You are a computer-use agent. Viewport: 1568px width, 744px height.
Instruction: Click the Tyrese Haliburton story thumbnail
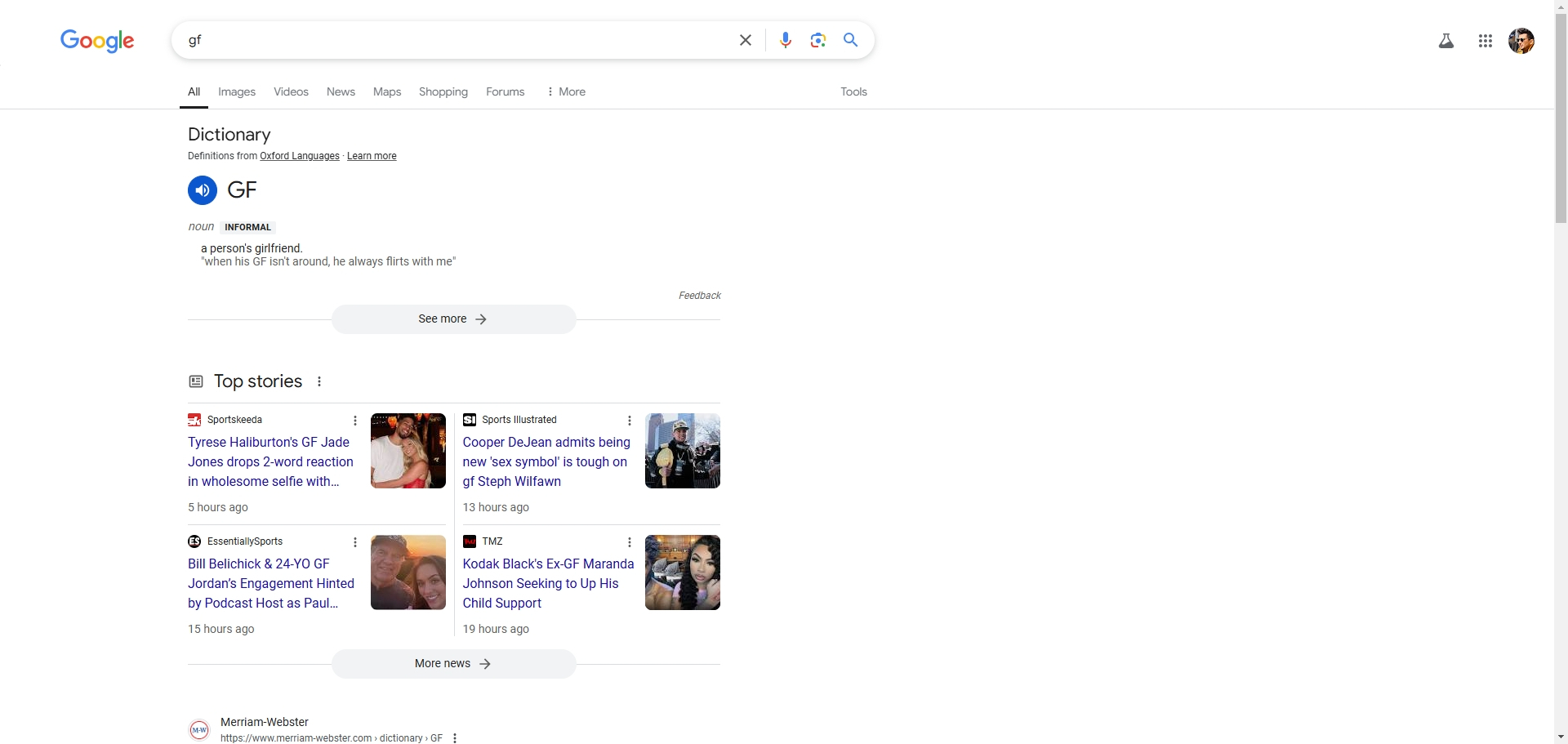coord(408,451)
